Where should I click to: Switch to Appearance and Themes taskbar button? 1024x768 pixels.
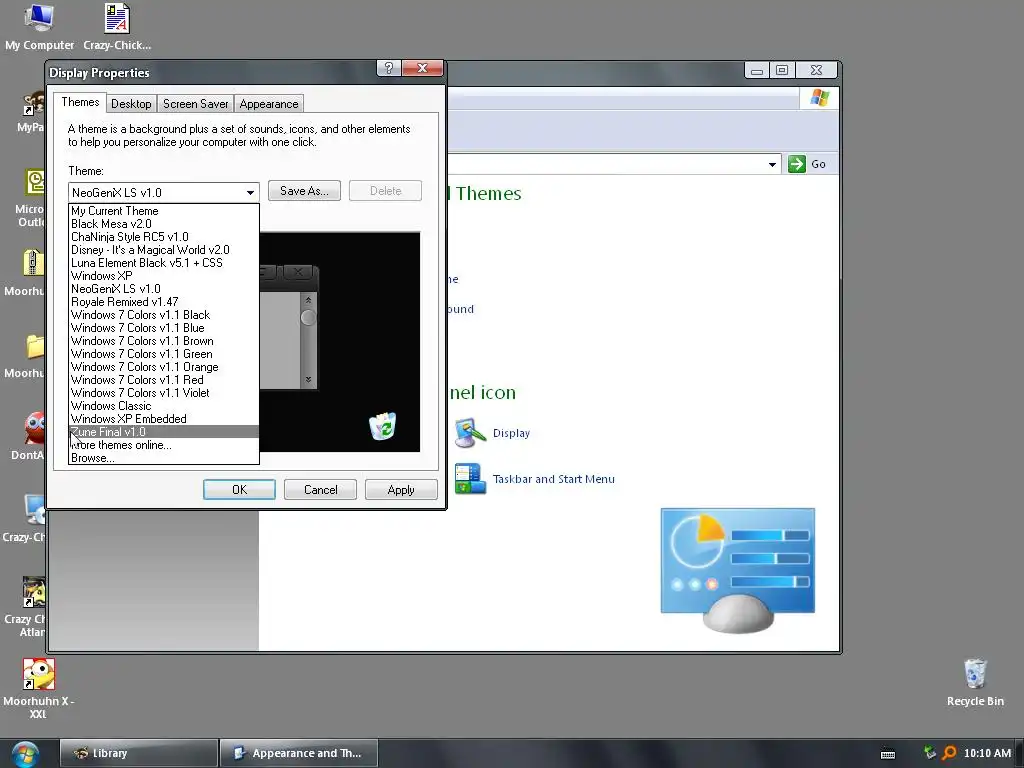(x=299, y=753)
